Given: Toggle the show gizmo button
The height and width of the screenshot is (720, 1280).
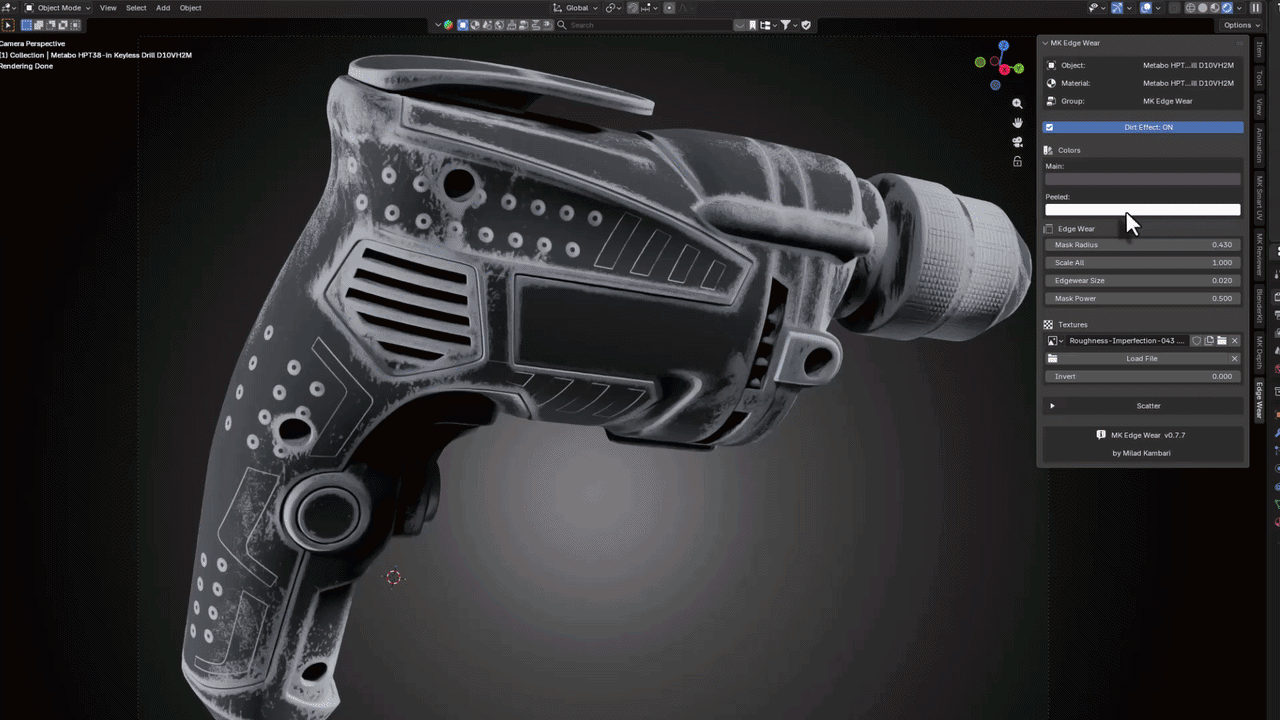Looking at the screenshot, I should click(1117, 8).
